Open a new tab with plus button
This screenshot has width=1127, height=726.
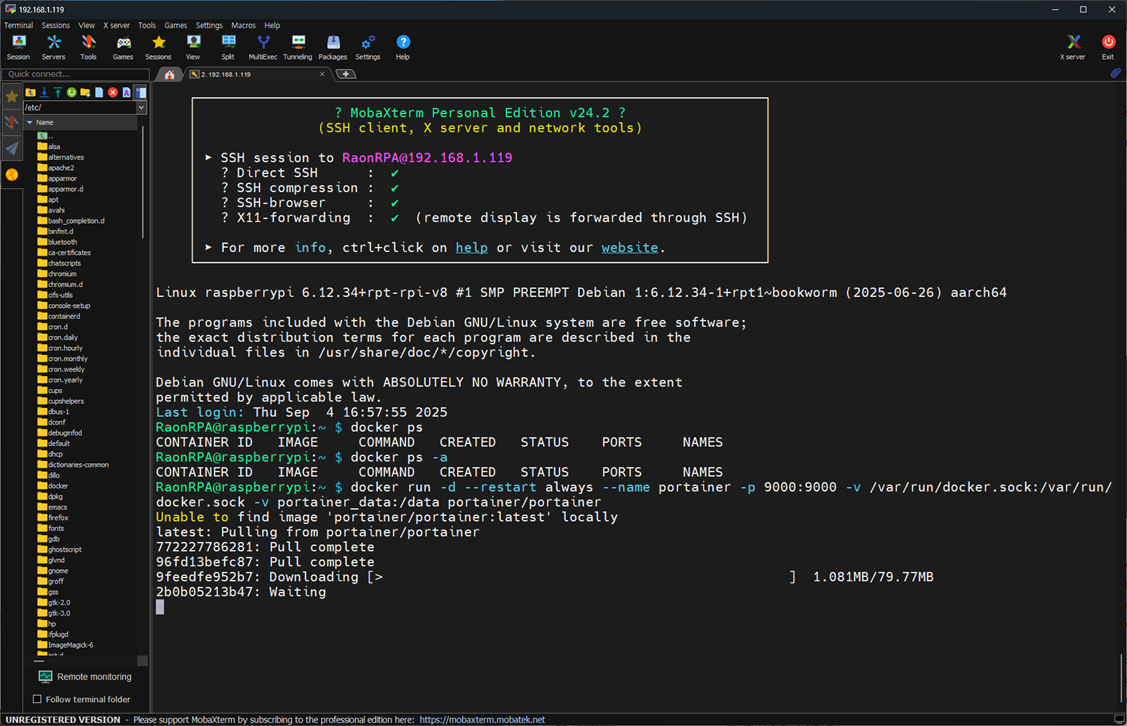[x=346, y=74]
